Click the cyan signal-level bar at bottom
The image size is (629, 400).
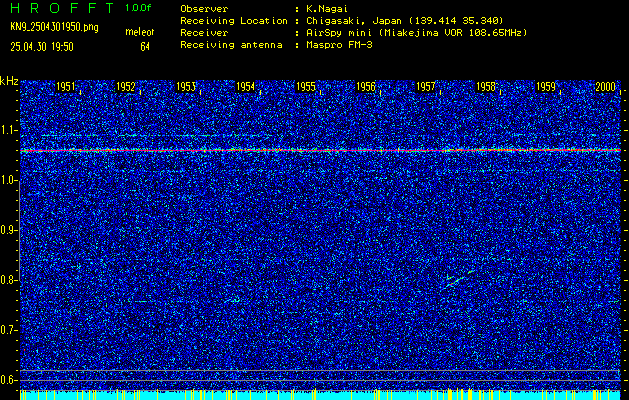(x=320, y=395)
